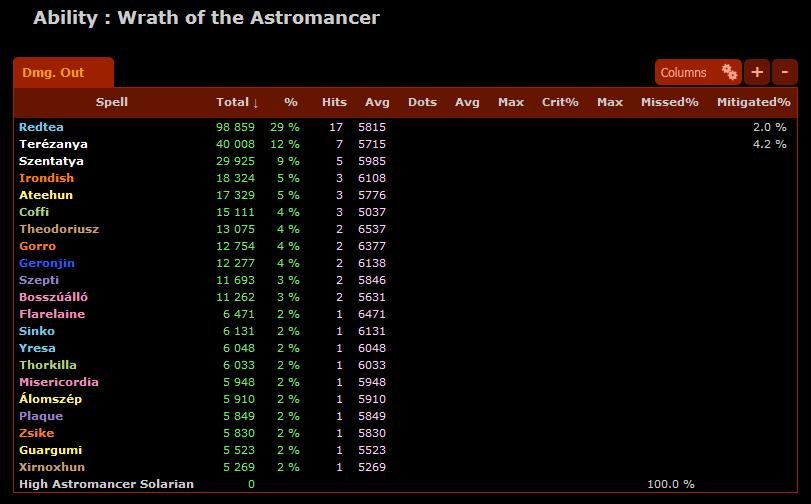Open High Astromancer Solarian entry
The image size is (811, 504).
point(106,484)
